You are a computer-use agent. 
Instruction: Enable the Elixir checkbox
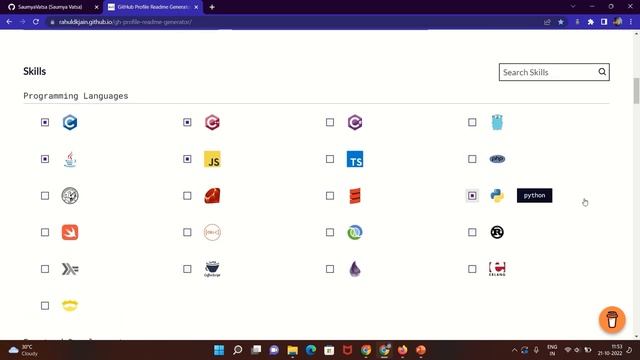tap(330, 269)
